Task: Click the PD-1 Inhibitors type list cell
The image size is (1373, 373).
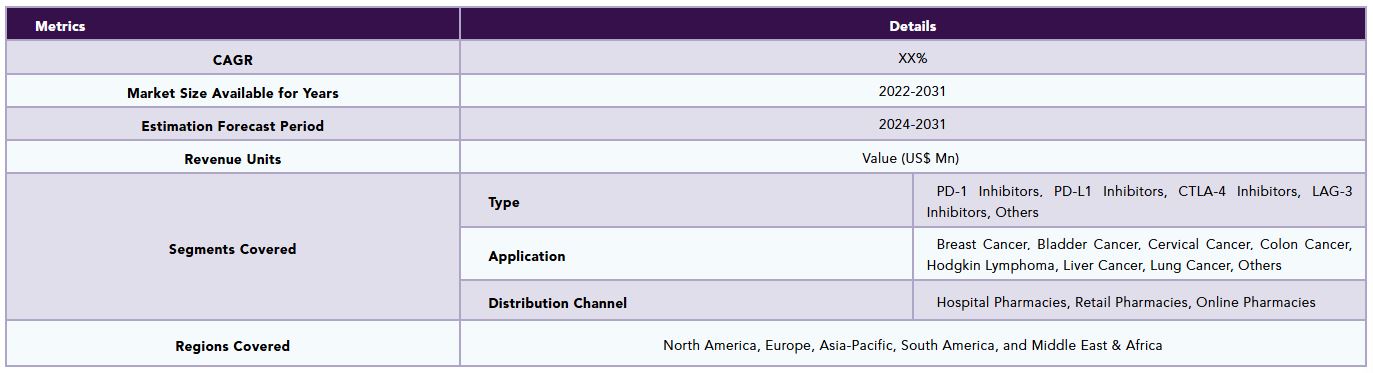Action: (1139, 201)
